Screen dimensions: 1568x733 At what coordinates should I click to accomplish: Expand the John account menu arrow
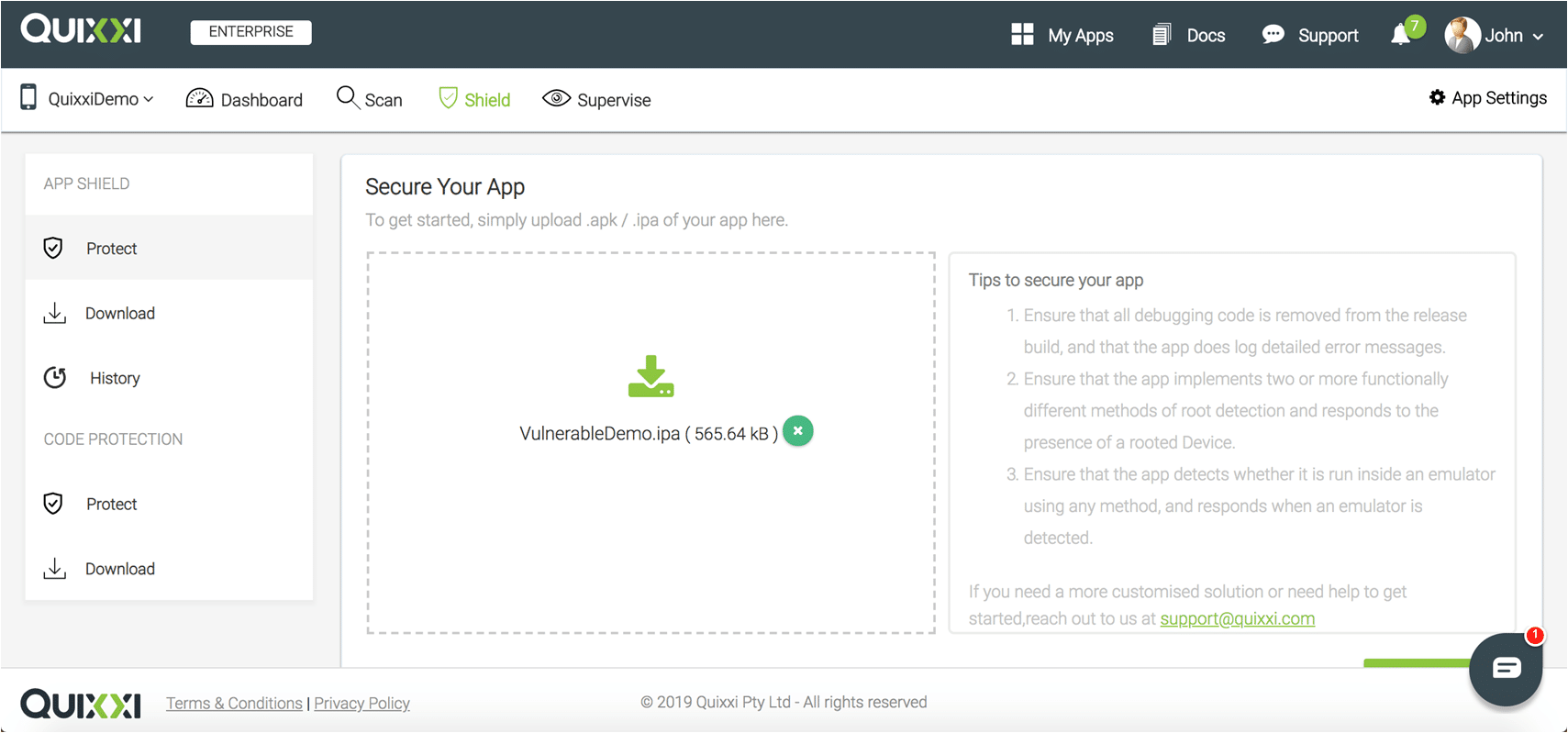tap(1538, 37)
